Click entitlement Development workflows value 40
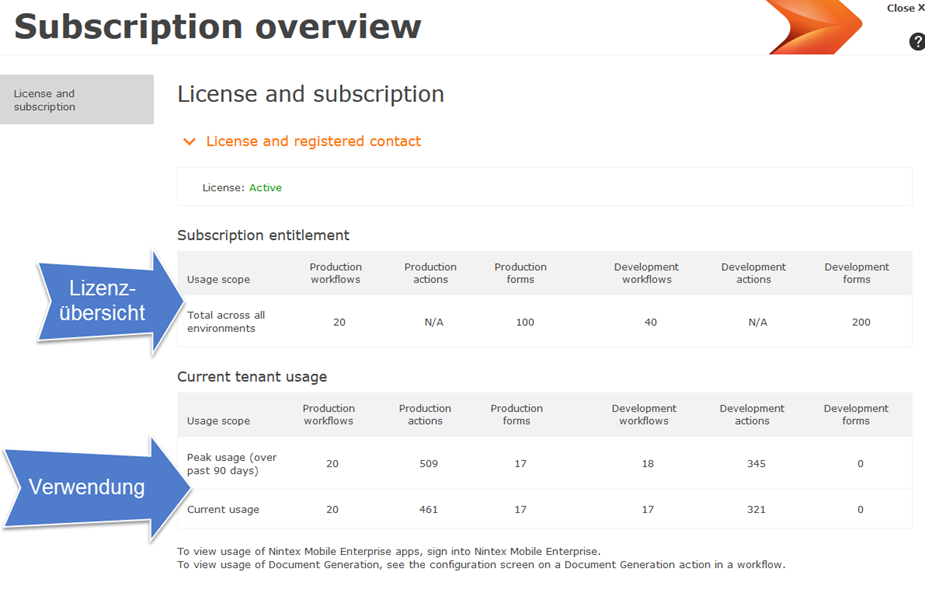 click(x=651, y=322)
